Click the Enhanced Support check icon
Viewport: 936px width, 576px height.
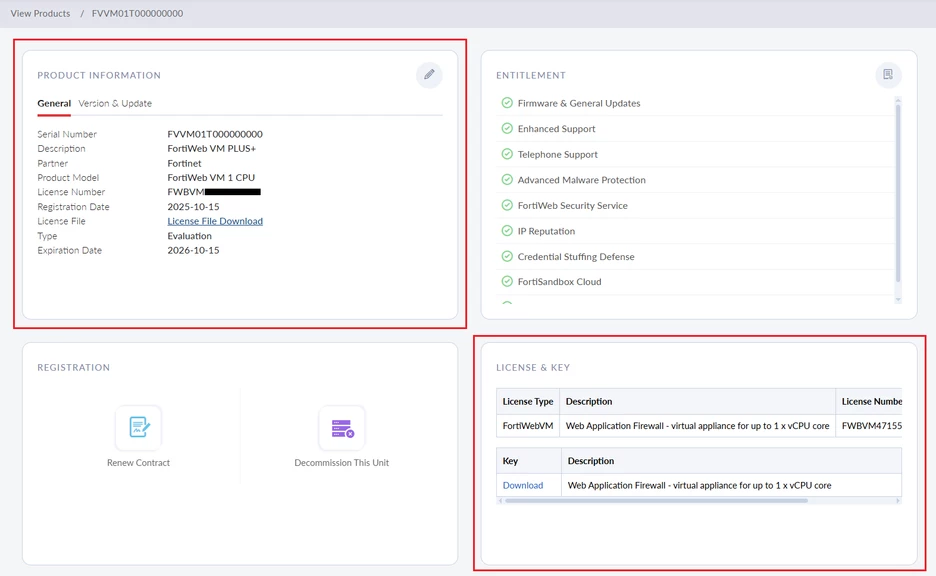point(507,128)
